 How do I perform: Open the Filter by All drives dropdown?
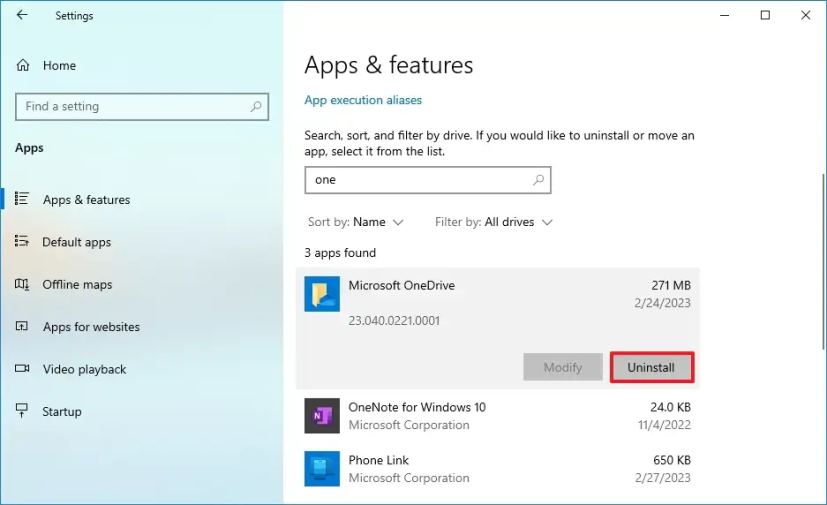point(493,222)
